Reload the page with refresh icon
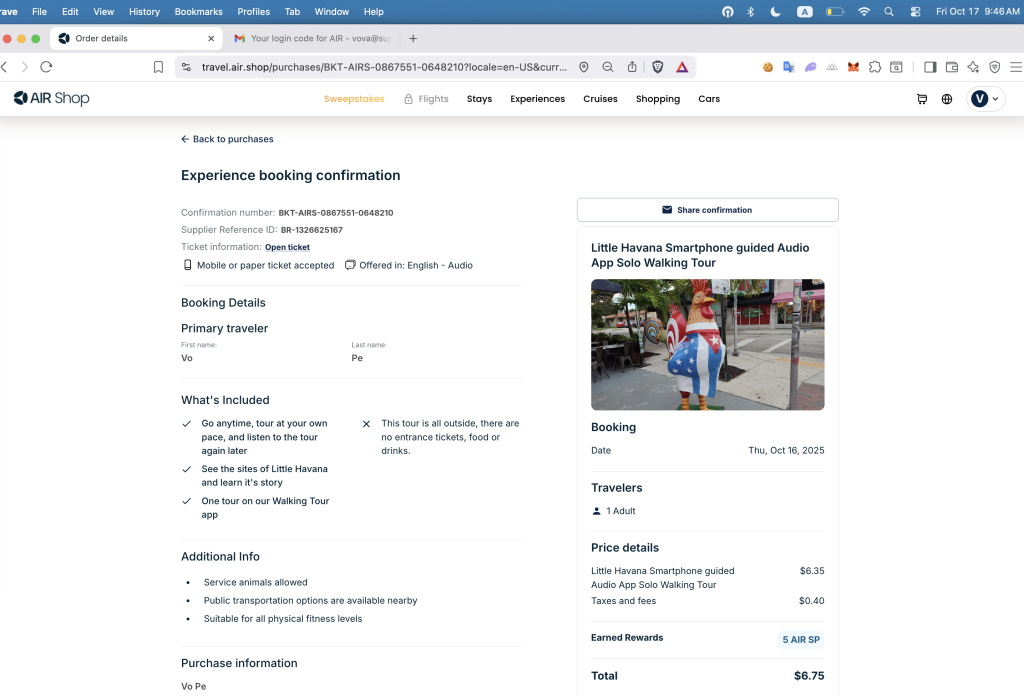 point(46,67)
